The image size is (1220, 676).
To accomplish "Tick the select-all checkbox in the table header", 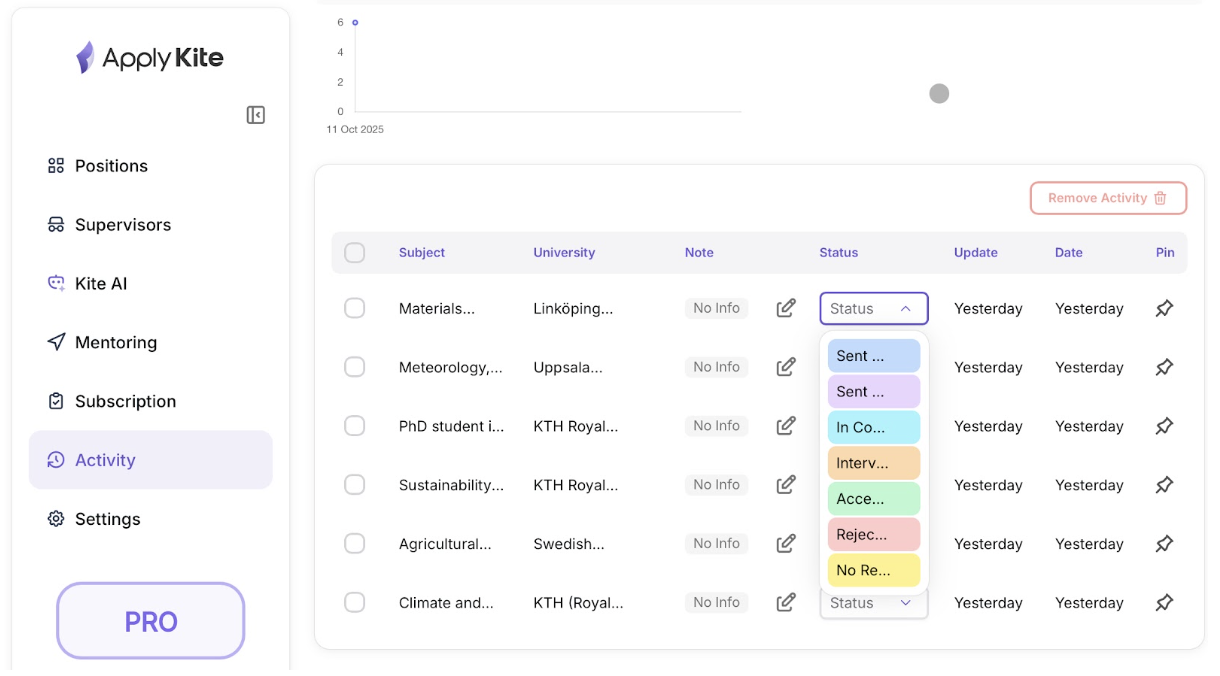I will pos(355,253).
